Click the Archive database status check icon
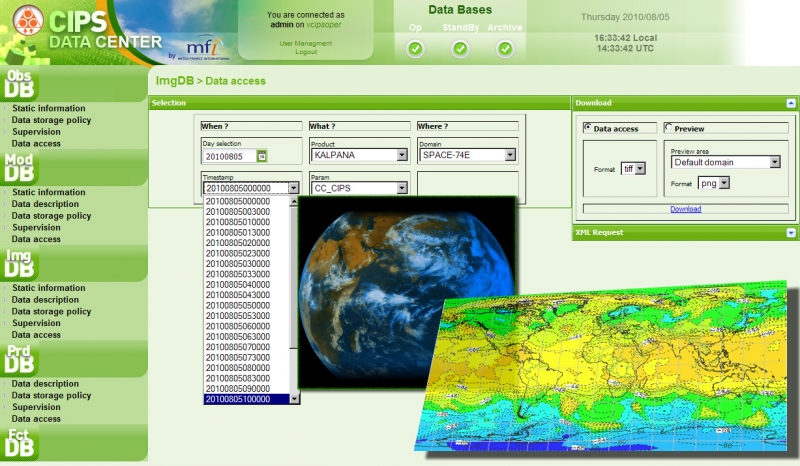This screenshot has height=466, width=800. [x=505, y=49]
